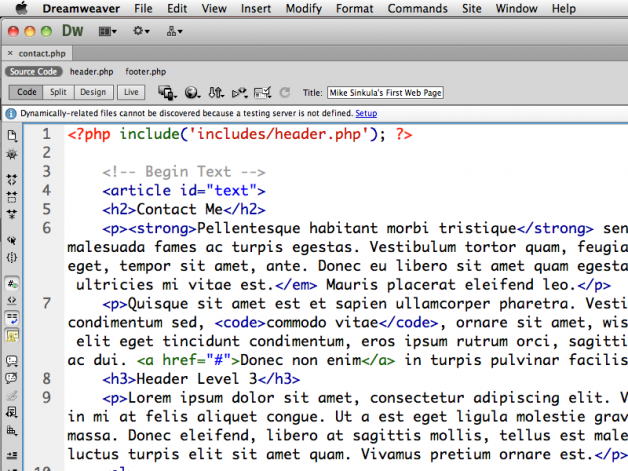Toggle Line Numbers in coding toolbar
This screenshot has height=471, width=628.
pyautogui.click(x=12, y=284)
